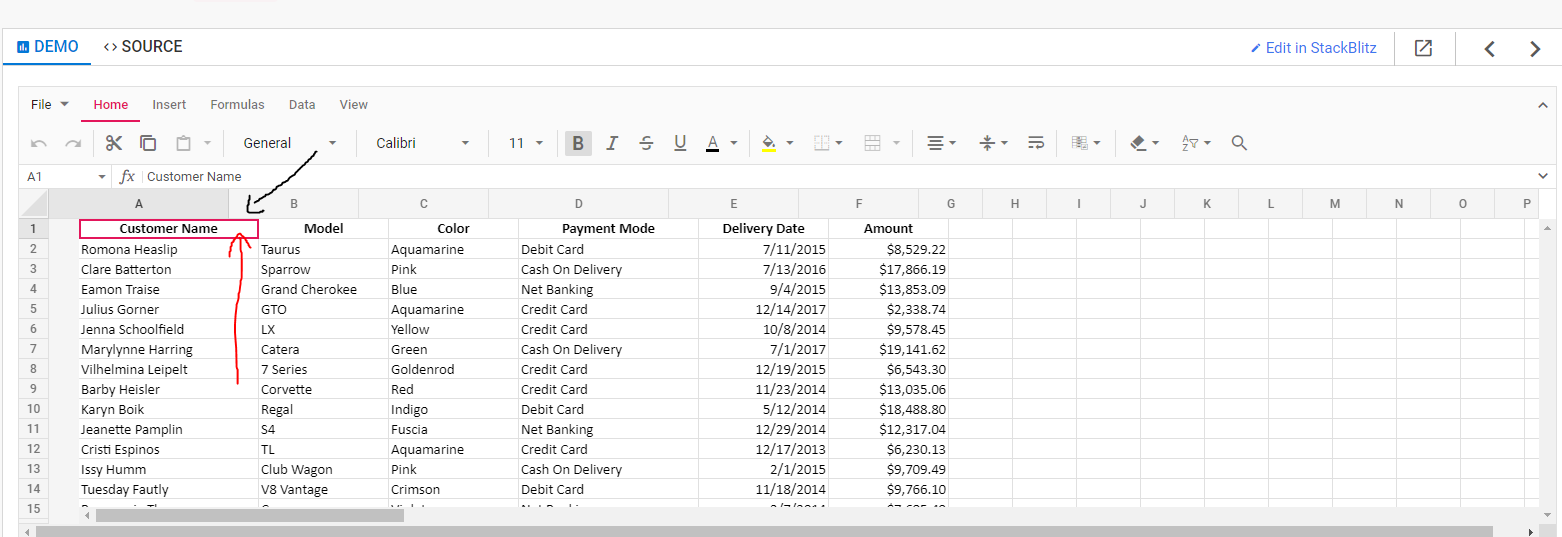This screenshot has height=537, width=1562.
Task: Select cell B3 containing Sparrow
Action: (x=323, y=270)
